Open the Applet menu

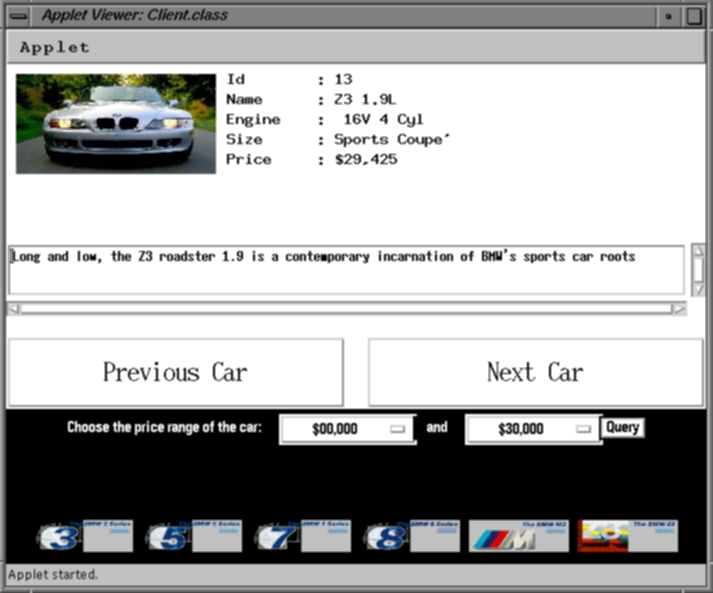[x=55, y=47]
